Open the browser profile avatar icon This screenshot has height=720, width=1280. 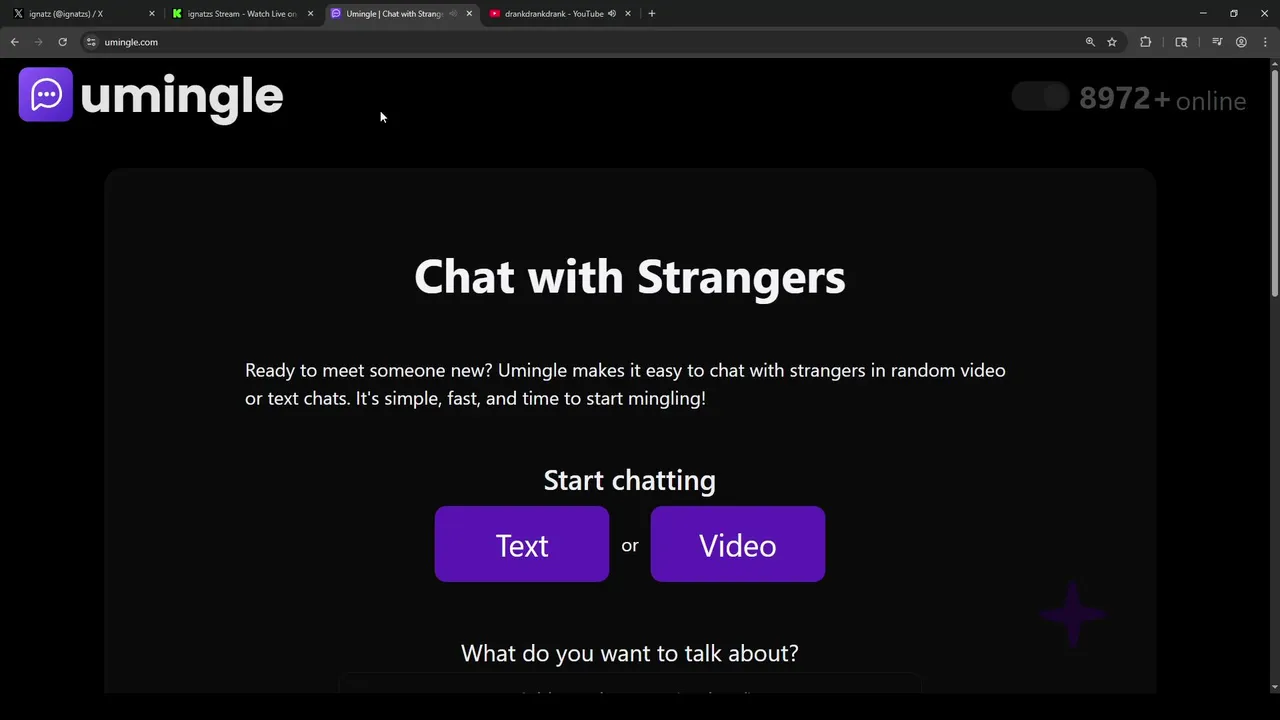(1241, 42)
